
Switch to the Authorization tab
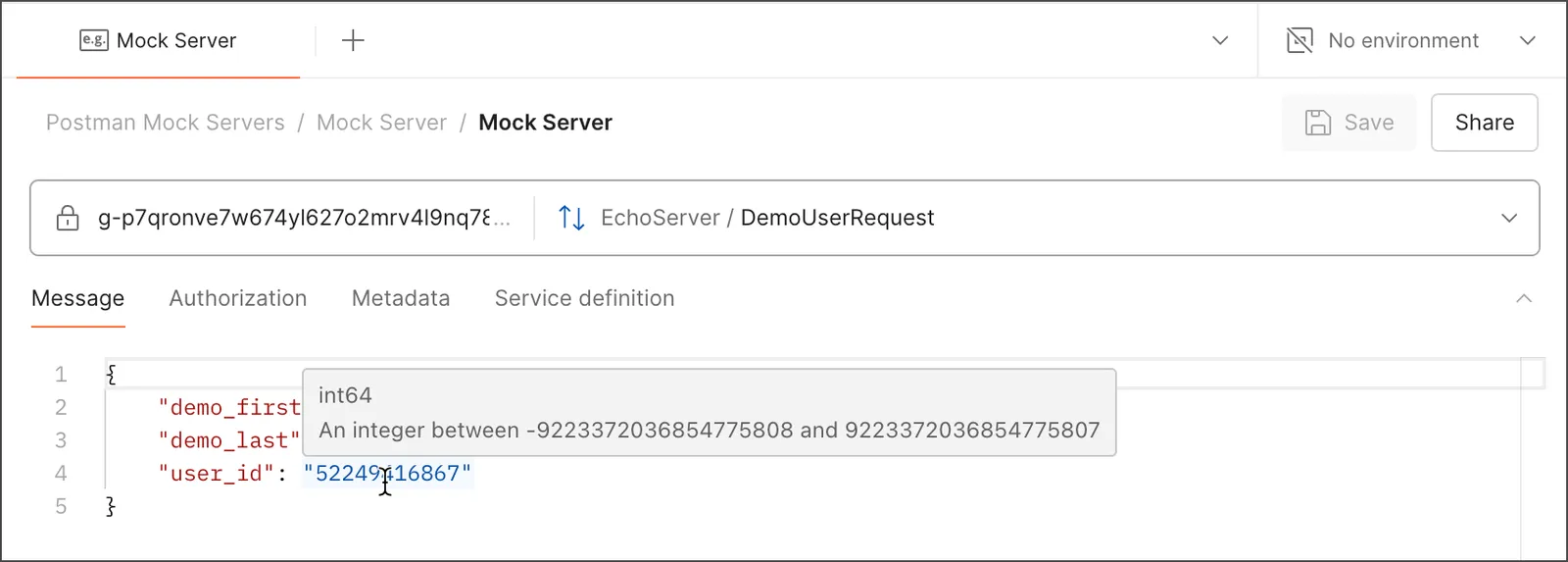tap(238, 298)
